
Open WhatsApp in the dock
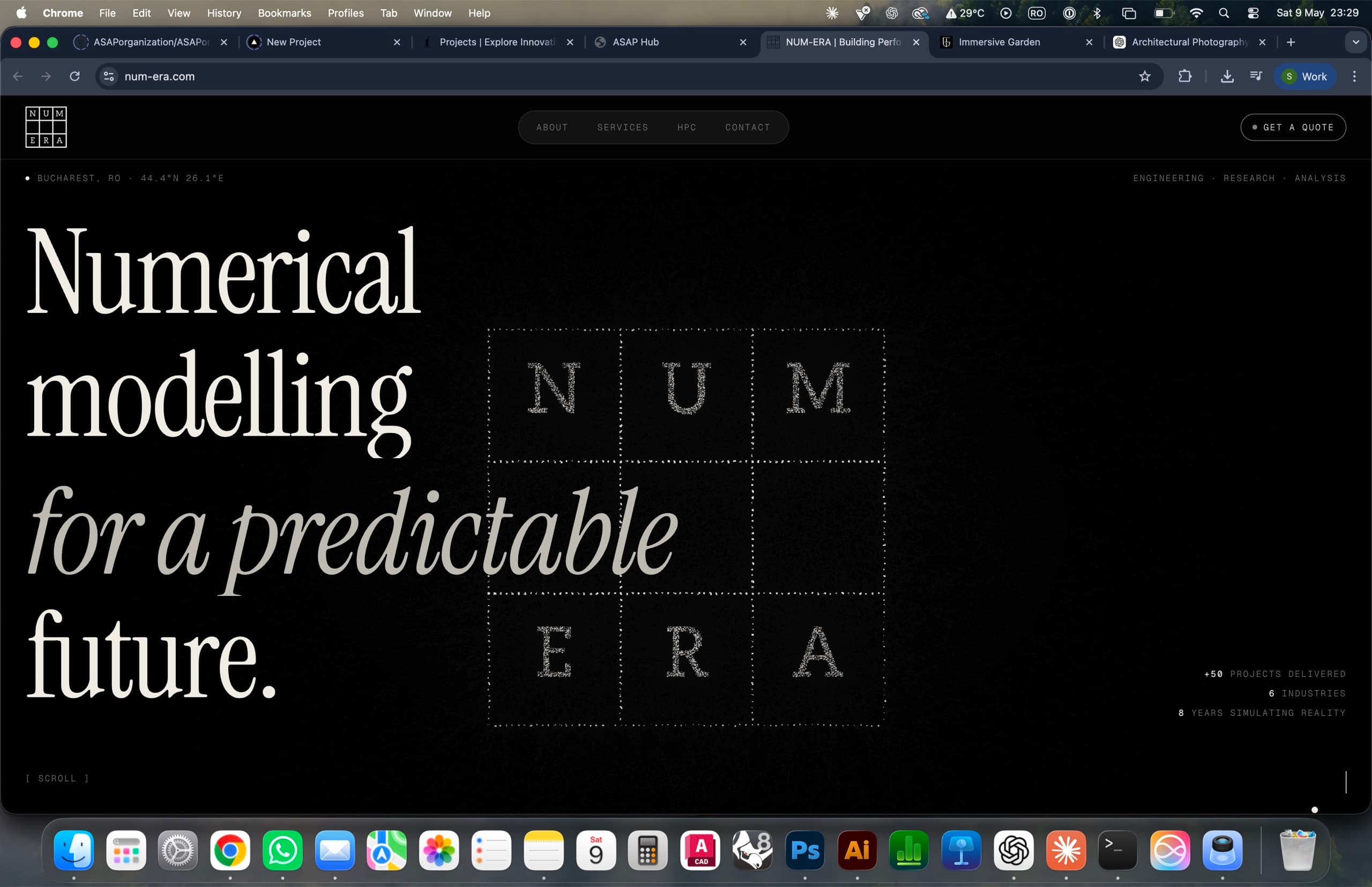(282, 850)
